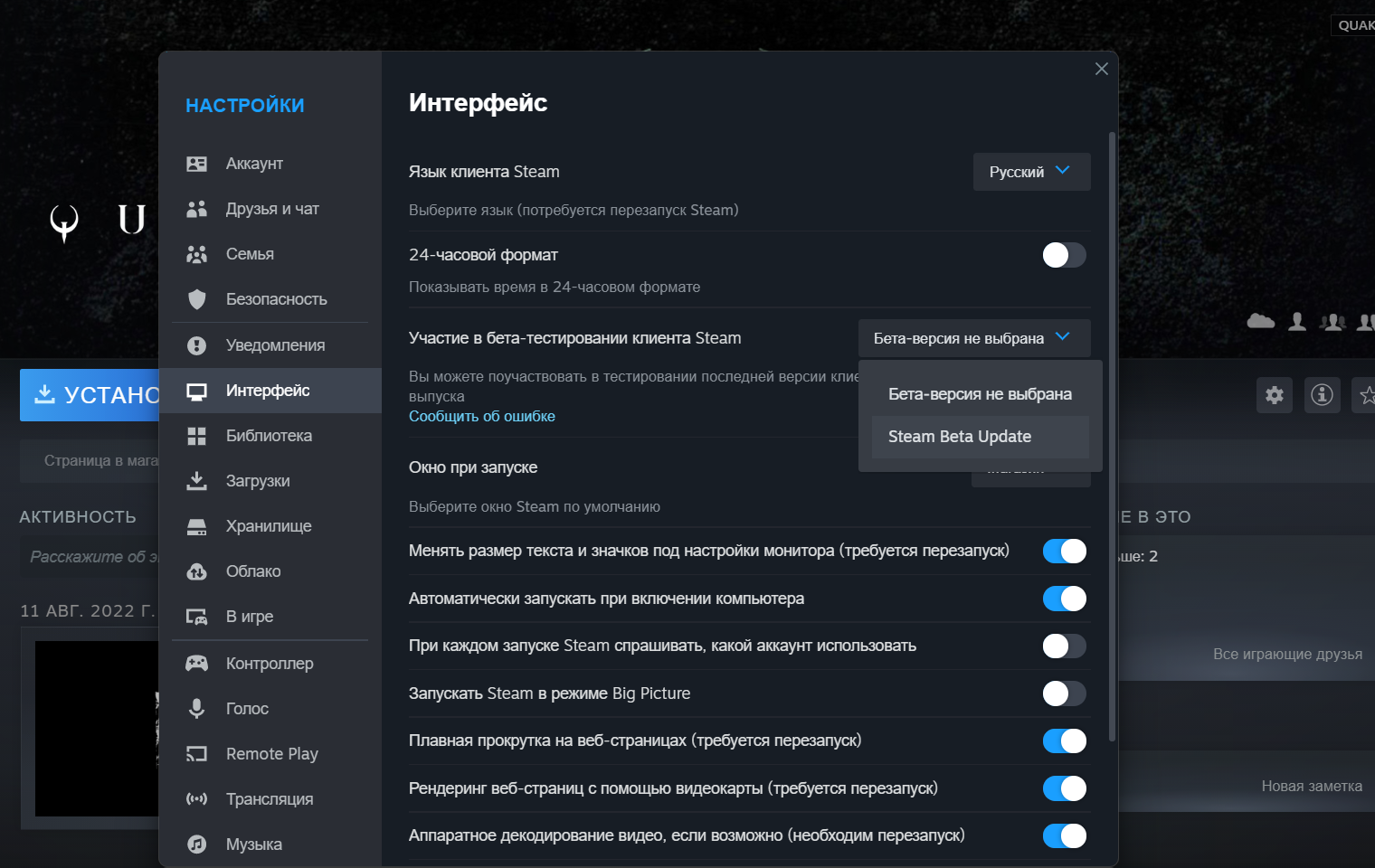1375x868 pixels.
Task: Click the Контроллер gamepad icon
Action: [x=196, y=664]
